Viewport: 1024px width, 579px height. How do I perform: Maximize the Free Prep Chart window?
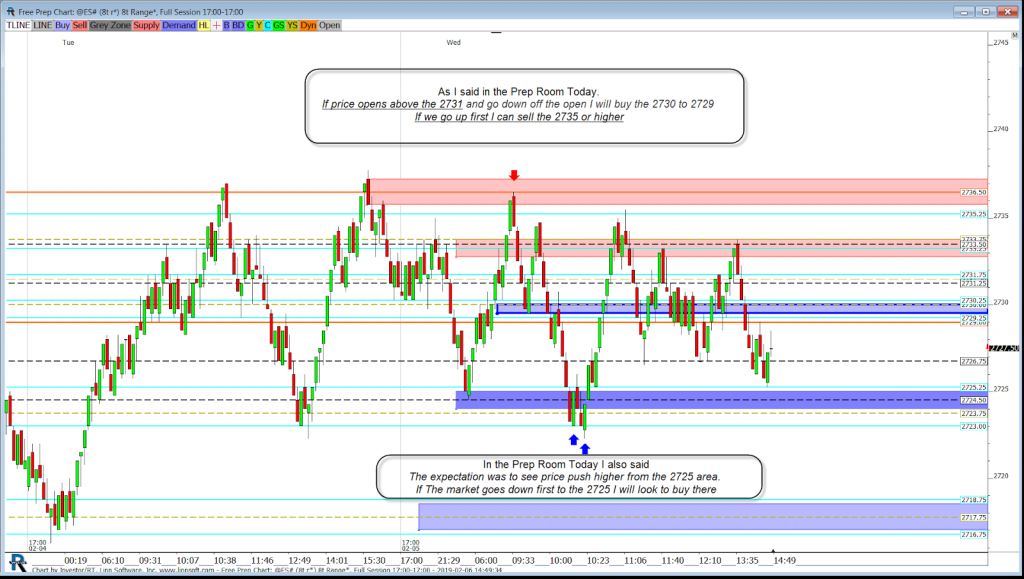pyautogui.click(x=985, y=11)
